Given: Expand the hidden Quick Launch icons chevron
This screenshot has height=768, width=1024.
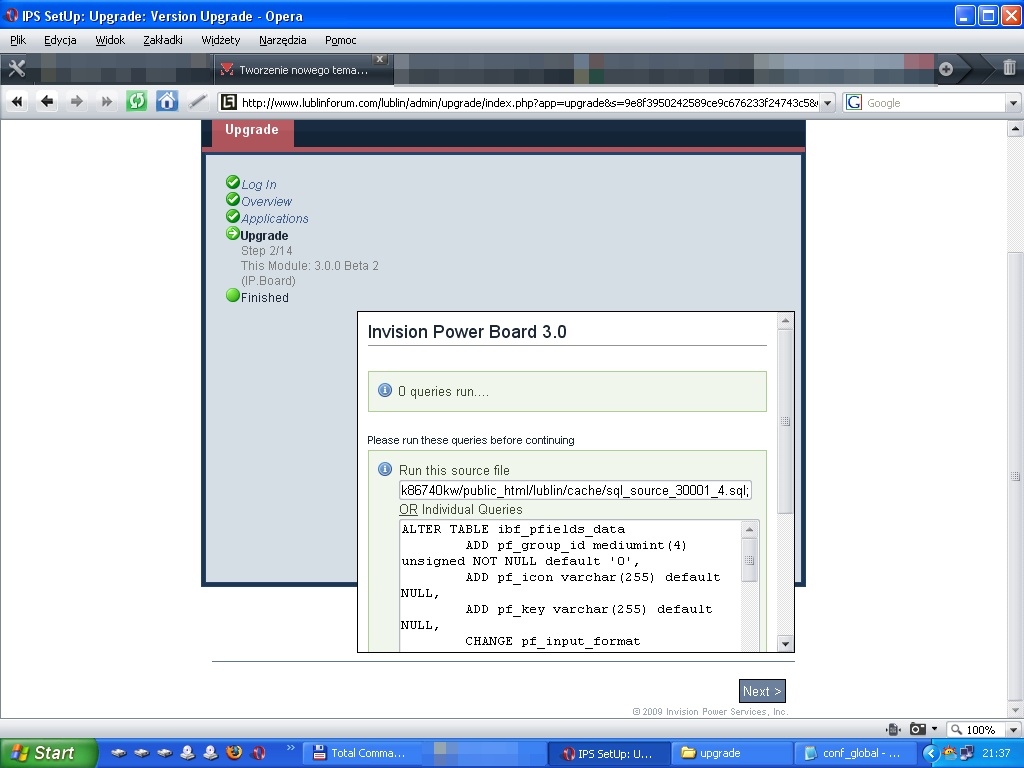Looking at the screenshot, I should coord(291,748).
